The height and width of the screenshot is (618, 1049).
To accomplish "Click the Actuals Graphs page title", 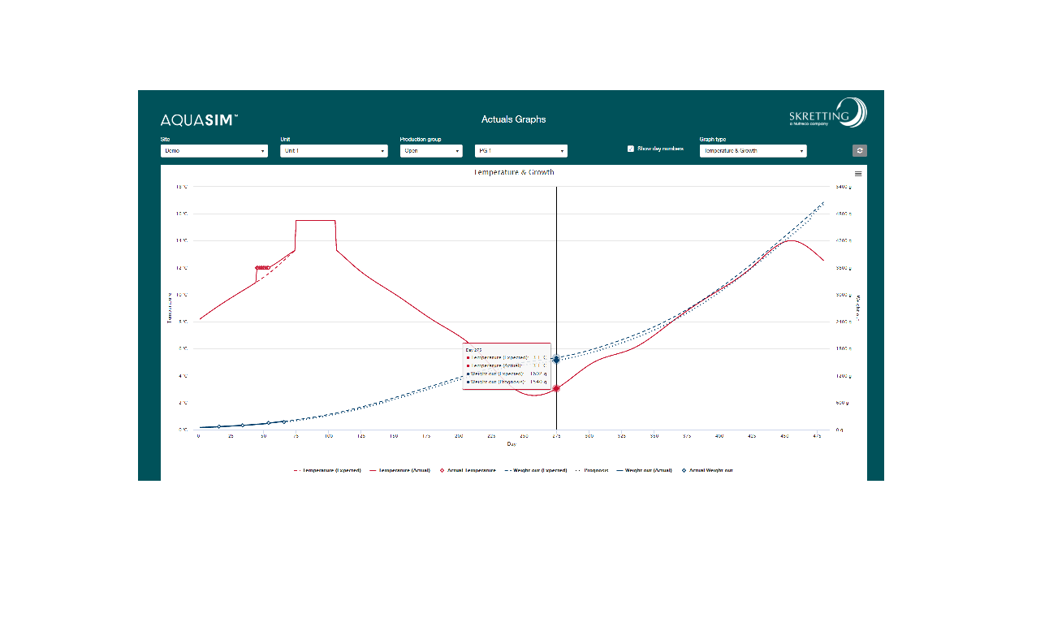I will click(x=513, y=119).
